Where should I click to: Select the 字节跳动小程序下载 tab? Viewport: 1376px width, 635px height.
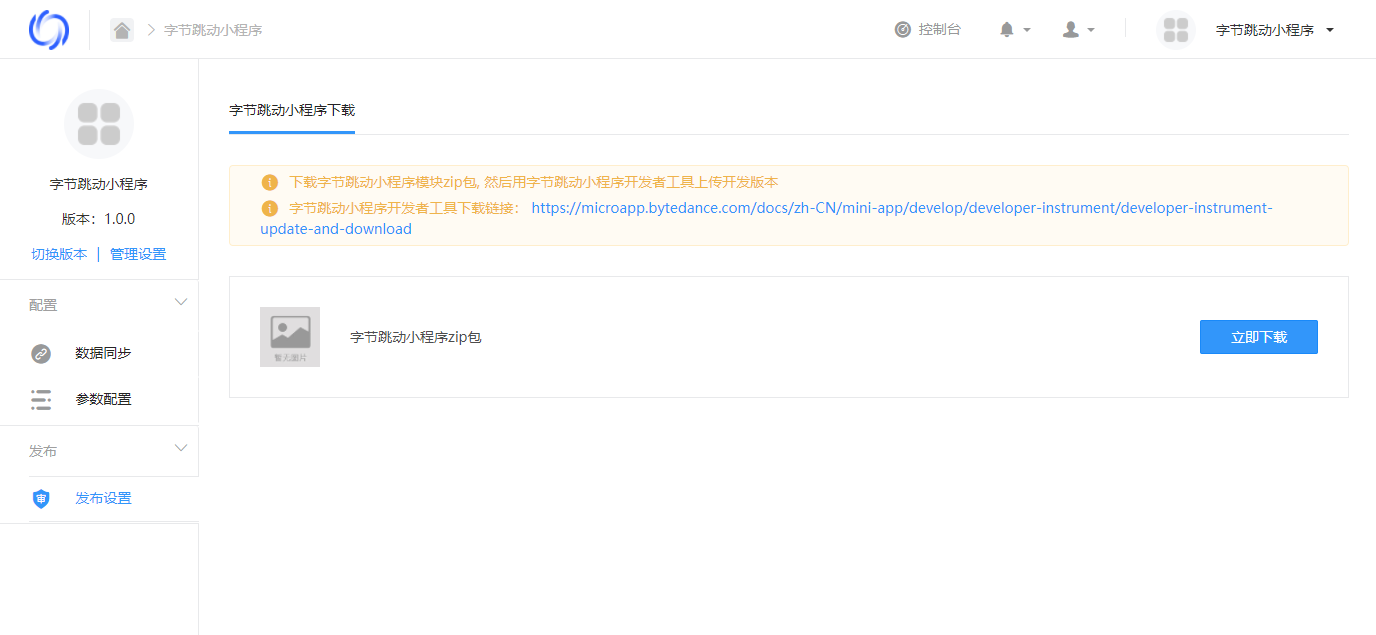[292, 110]
